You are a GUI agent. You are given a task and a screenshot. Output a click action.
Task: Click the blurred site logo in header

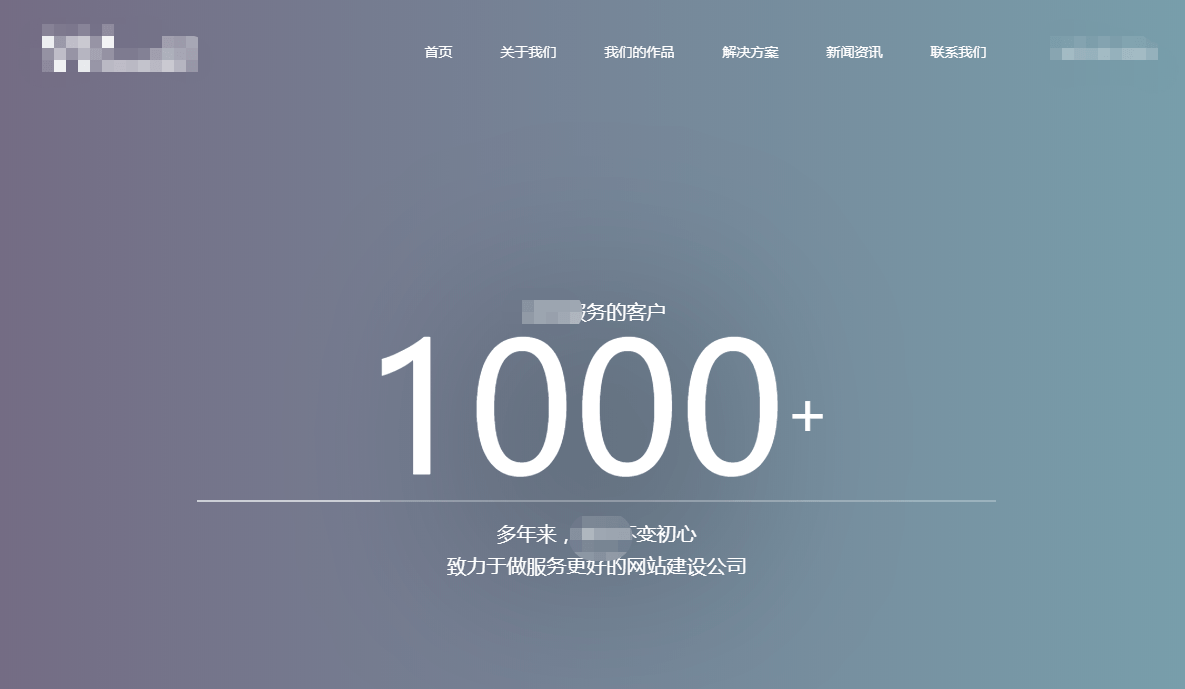(x=119, y=53)
